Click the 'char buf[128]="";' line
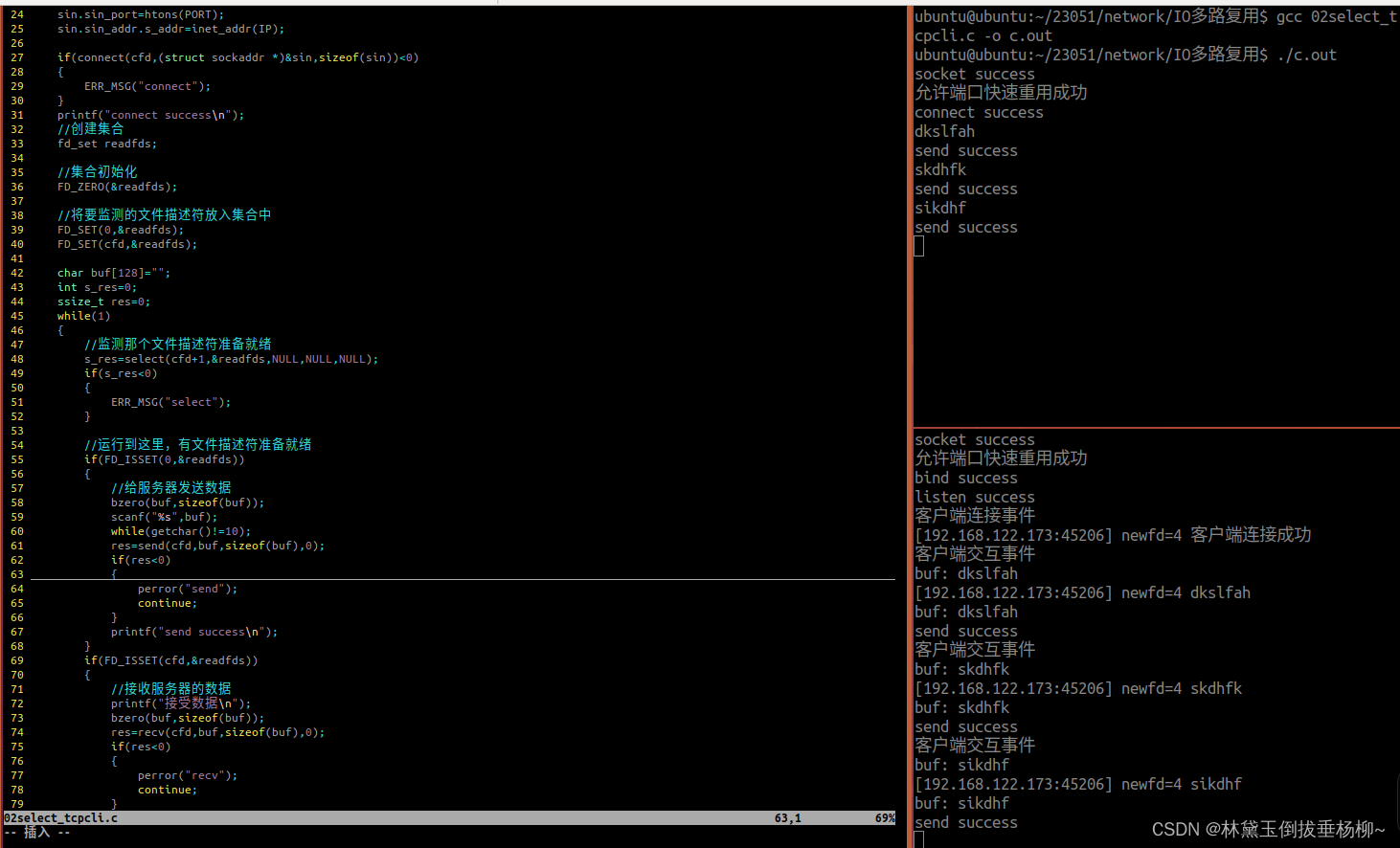The width and height of the screenshot is (1400, 848). 114,273
